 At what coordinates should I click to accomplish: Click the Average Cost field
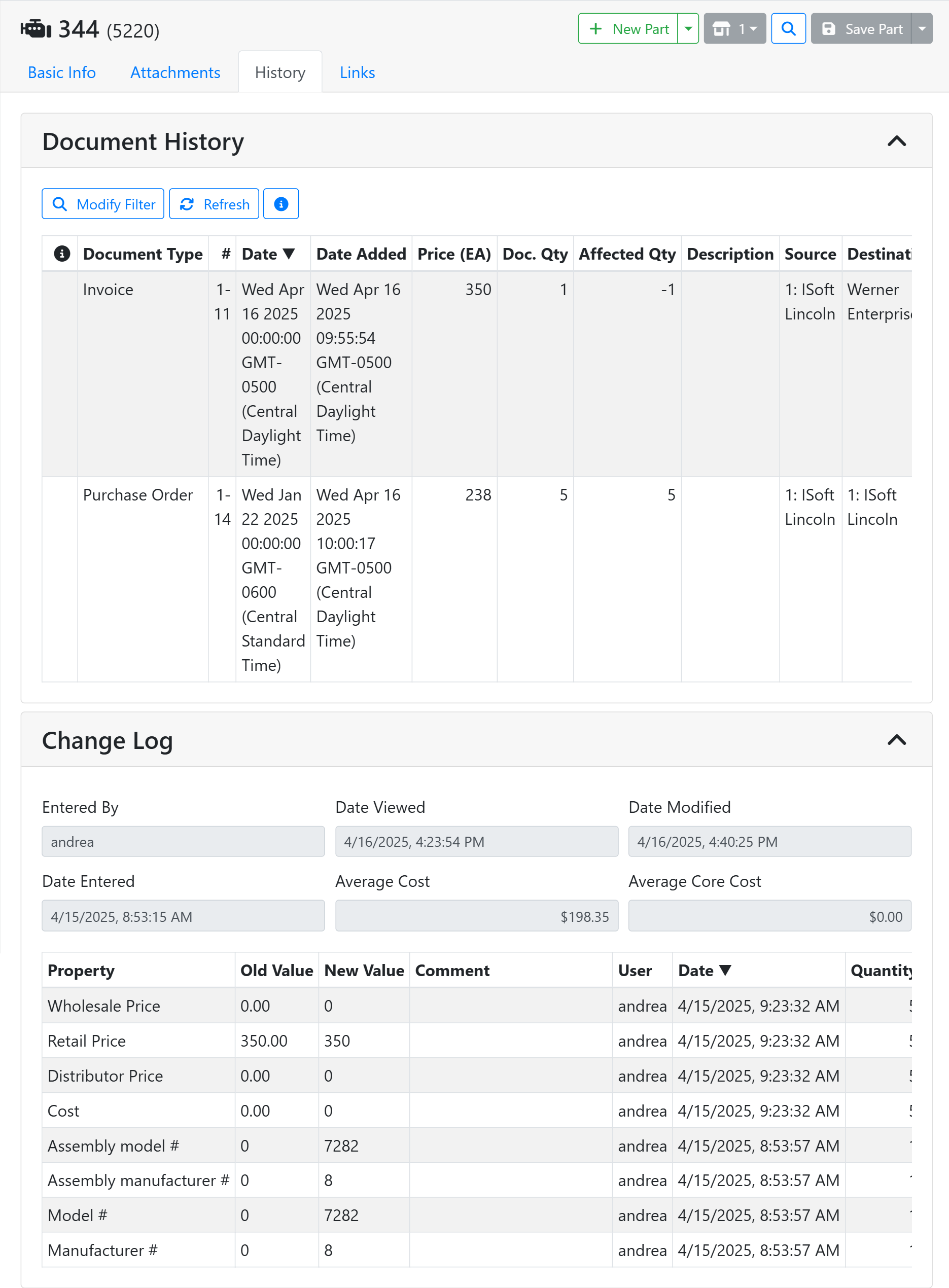[x=476, y=916]
